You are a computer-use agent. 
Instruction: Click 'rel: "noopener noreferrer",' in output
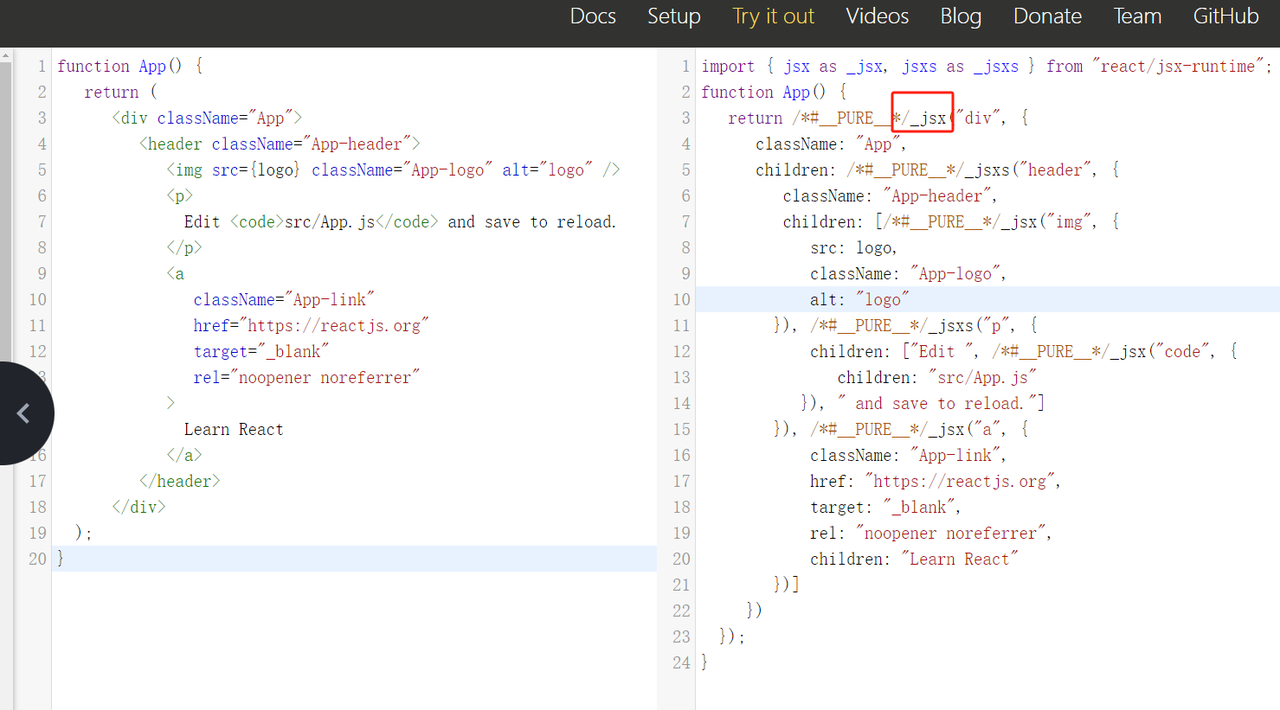click(931, 533)
